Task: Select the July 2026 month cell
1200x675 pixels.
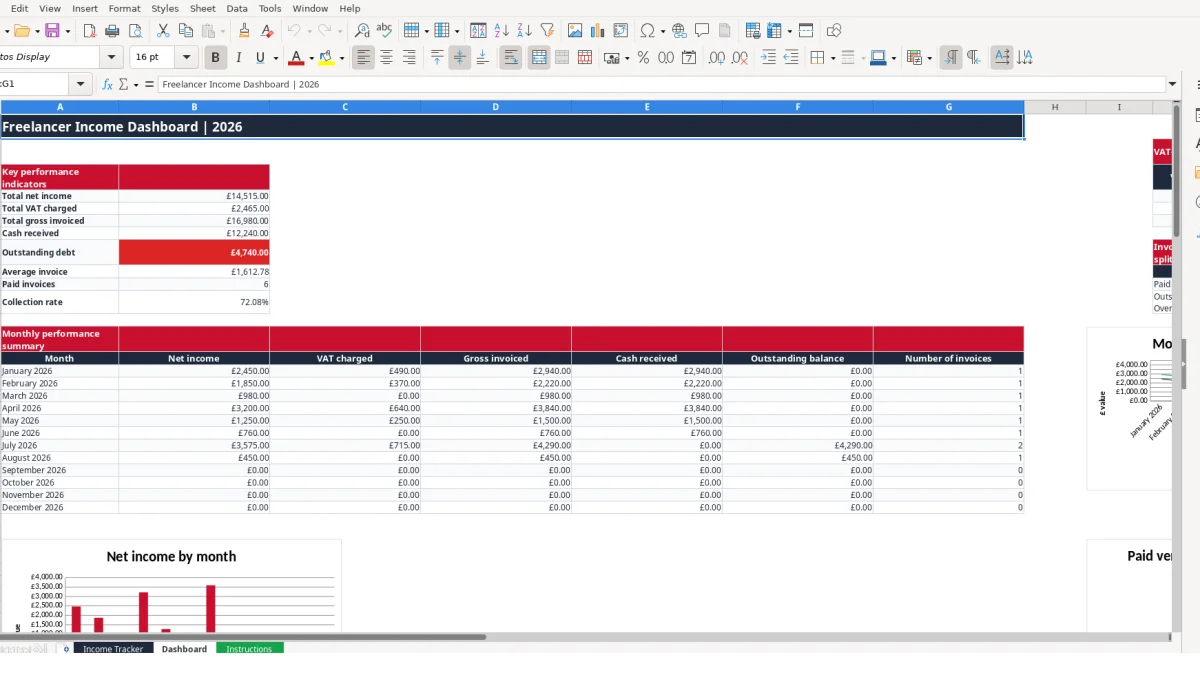Action: pyautogui.click(x=60, y=445)
